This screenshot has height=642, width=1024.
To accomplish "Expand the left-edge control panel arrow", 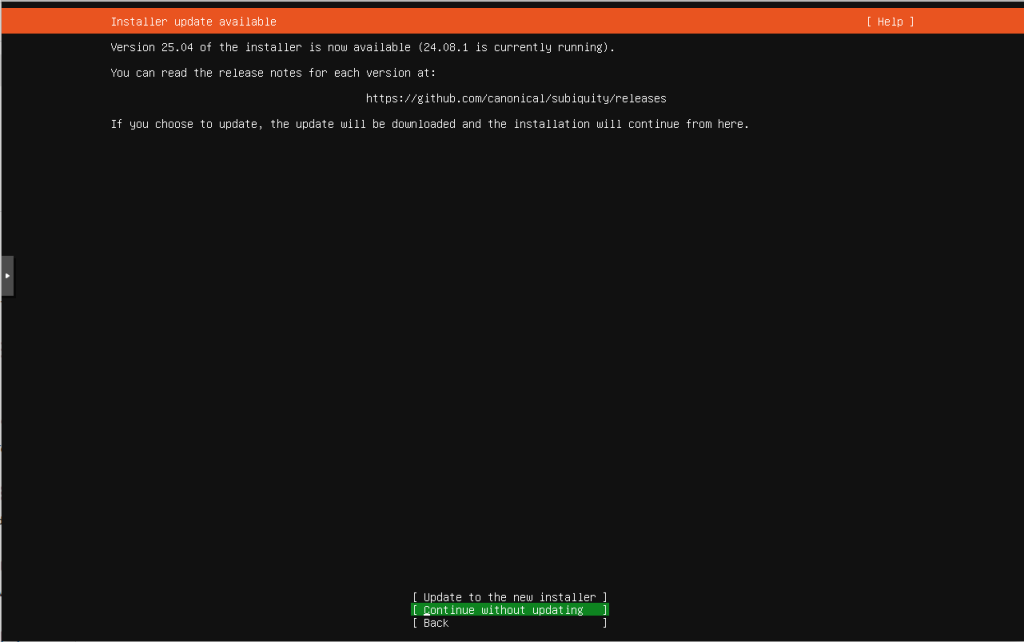I will click(x=7, y=274).
